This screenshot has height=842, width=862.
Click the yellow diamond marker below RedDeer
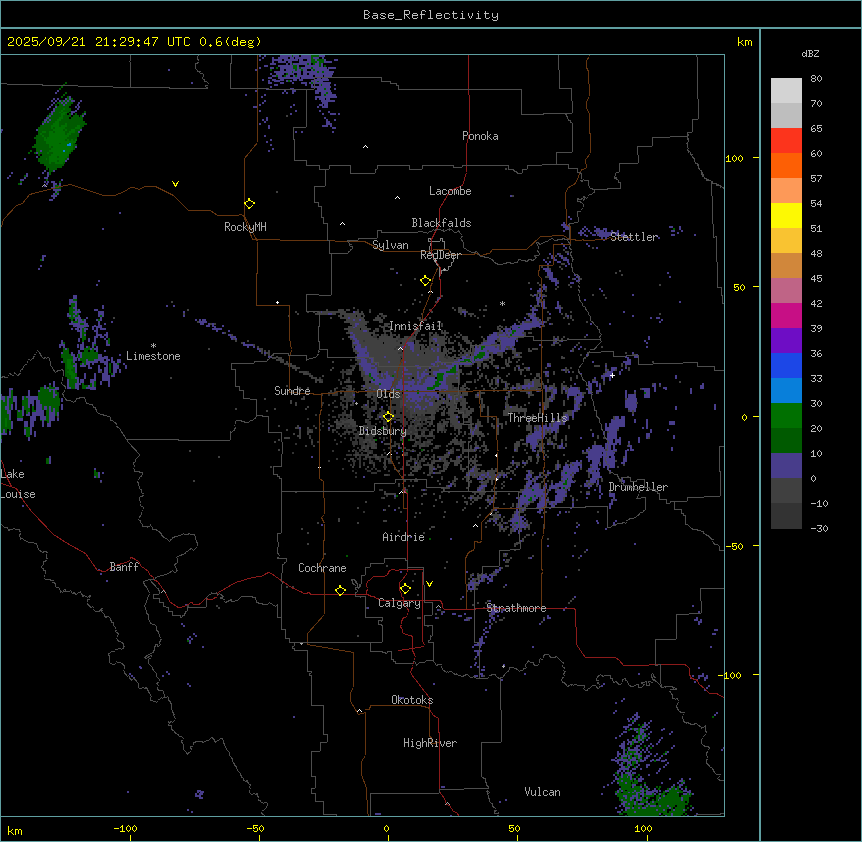click(426, 281)
